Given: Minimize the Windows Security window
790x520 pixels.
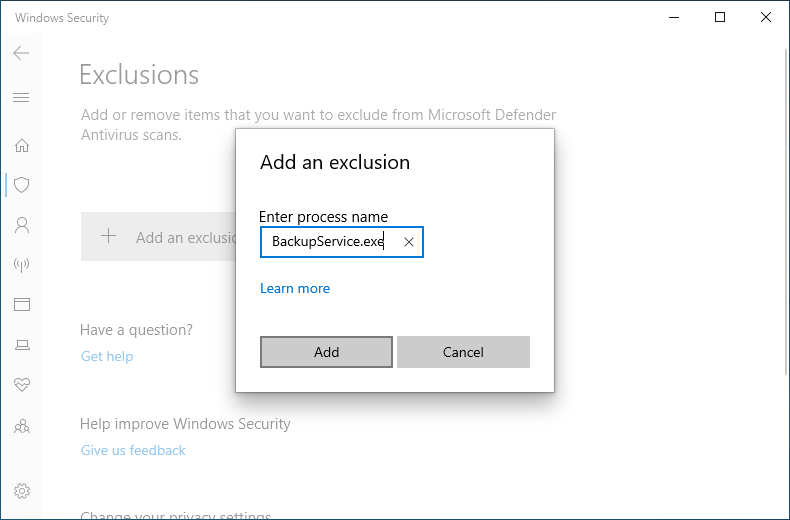Looking at the screenshot, I should [674, 17].
